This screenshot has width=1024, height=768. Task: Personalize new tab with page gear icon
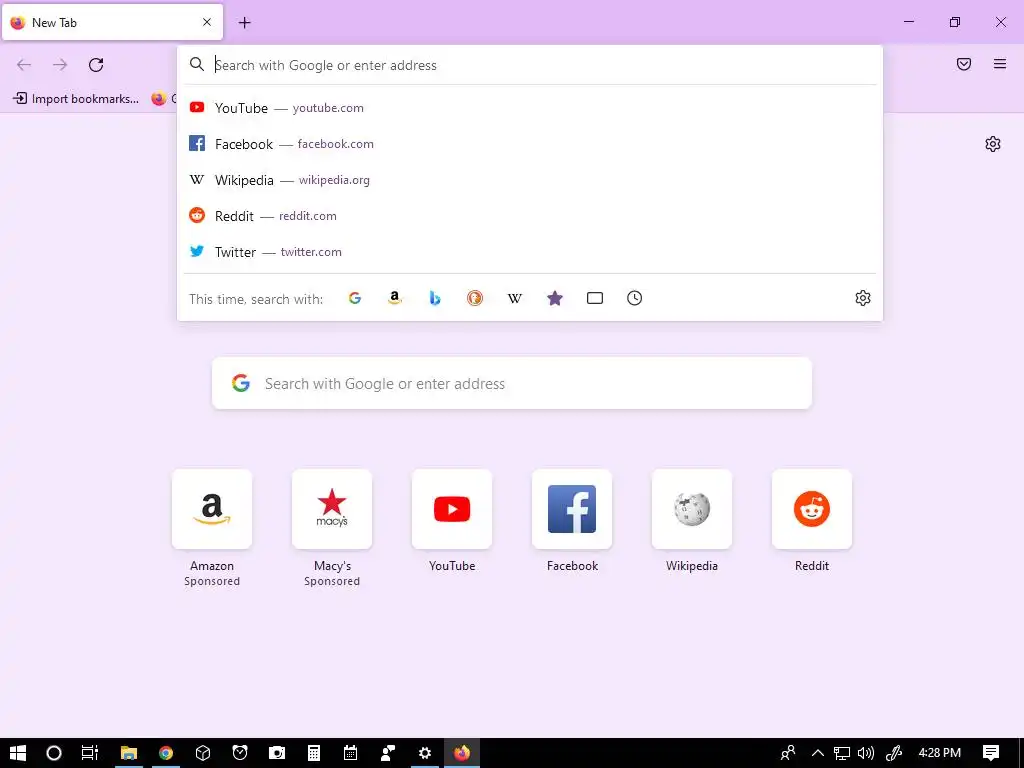(x=993, y=144)
